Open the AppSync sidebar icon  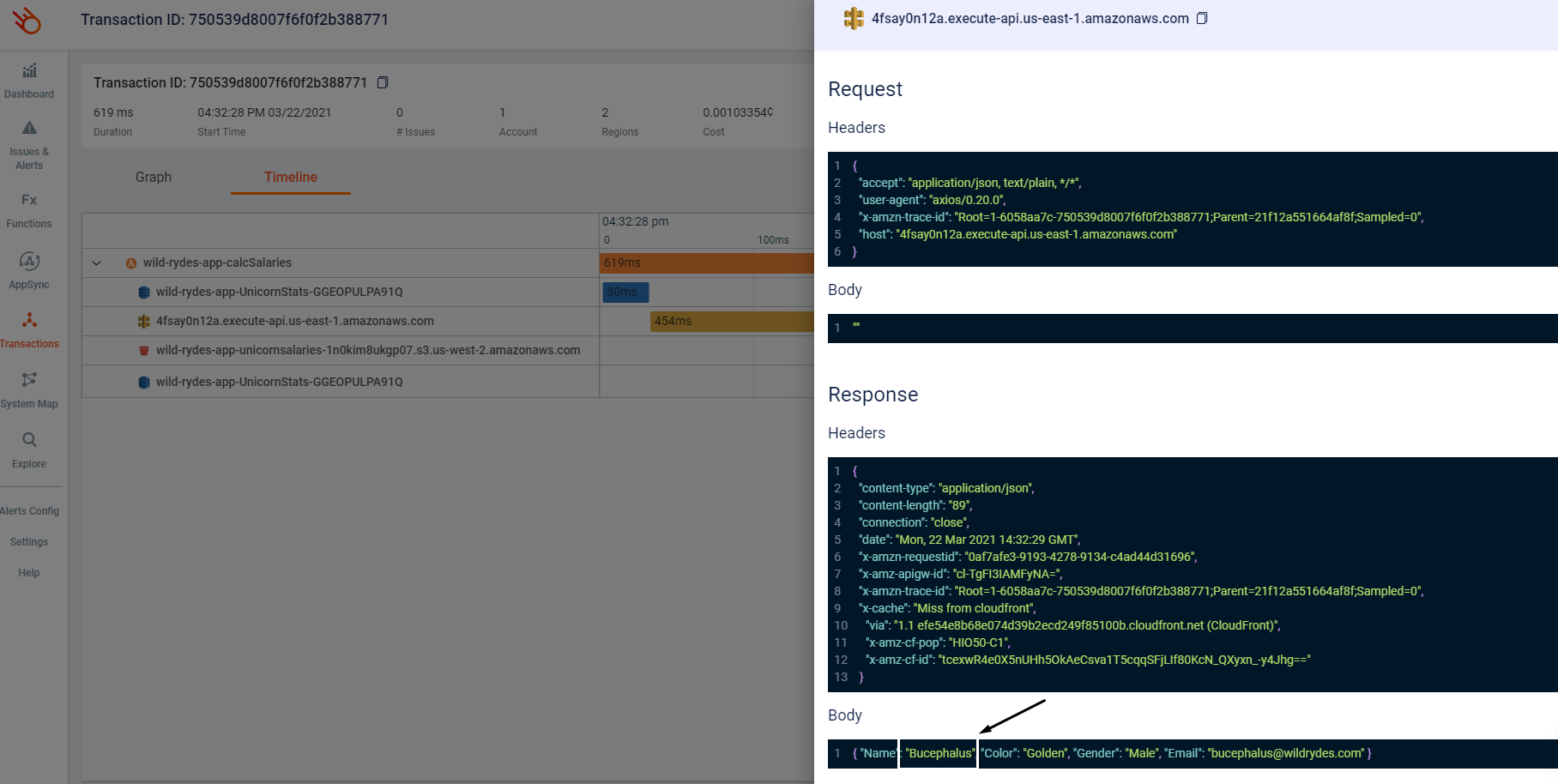click(29, 261)
